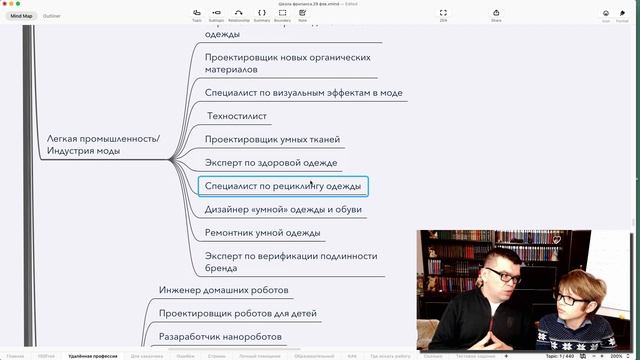Select the Техностилист topic
Image resolution: width=640 pixels, height=360 pixels.
pyautogui.click(x=237, y=116)
